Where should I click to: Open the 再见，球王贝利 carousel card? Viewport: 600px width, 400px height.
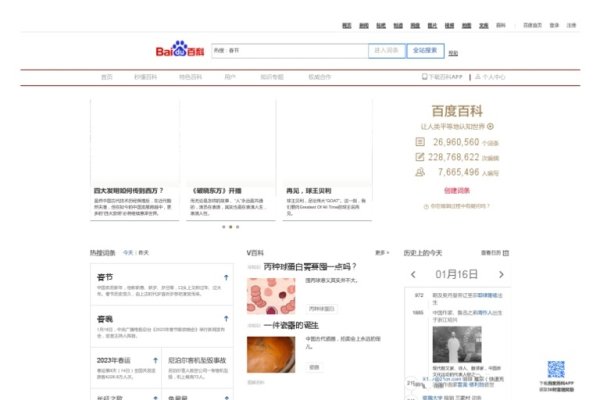pyautogui.click(x=327, y=160)
